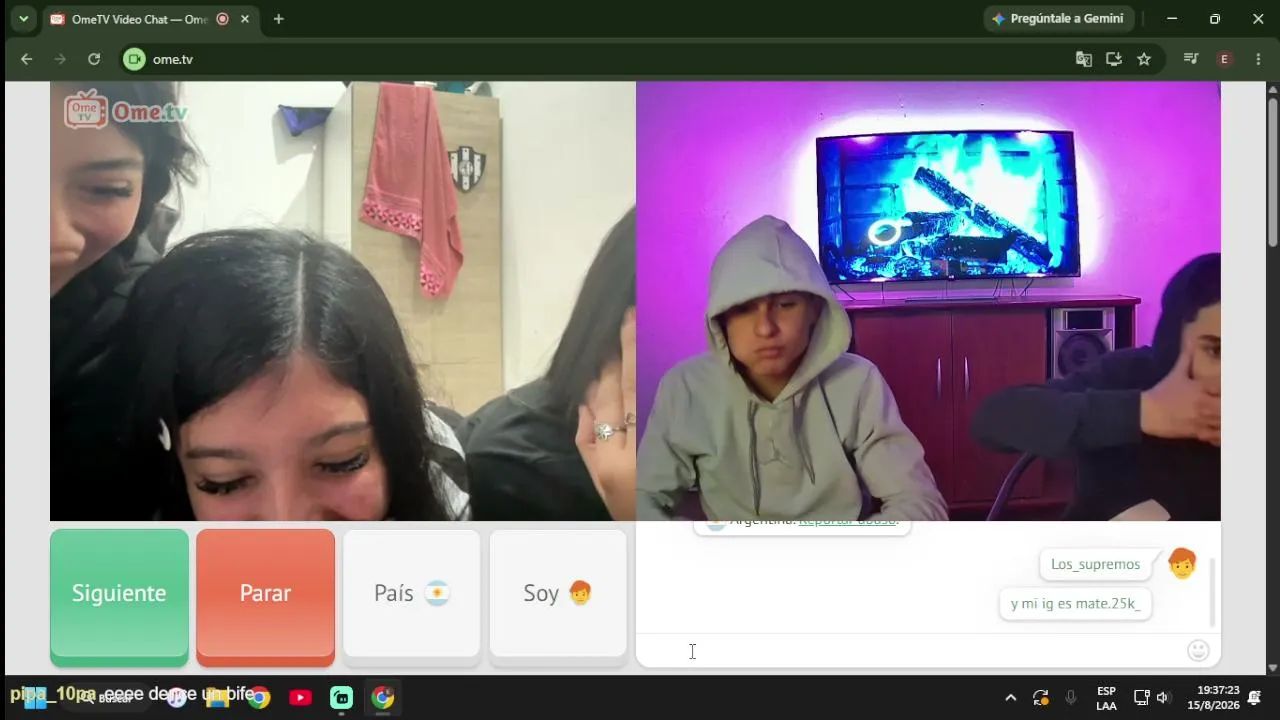Go back to the previous page
The height and width of the screenshot is (720, 1280).
coord(27,59)
